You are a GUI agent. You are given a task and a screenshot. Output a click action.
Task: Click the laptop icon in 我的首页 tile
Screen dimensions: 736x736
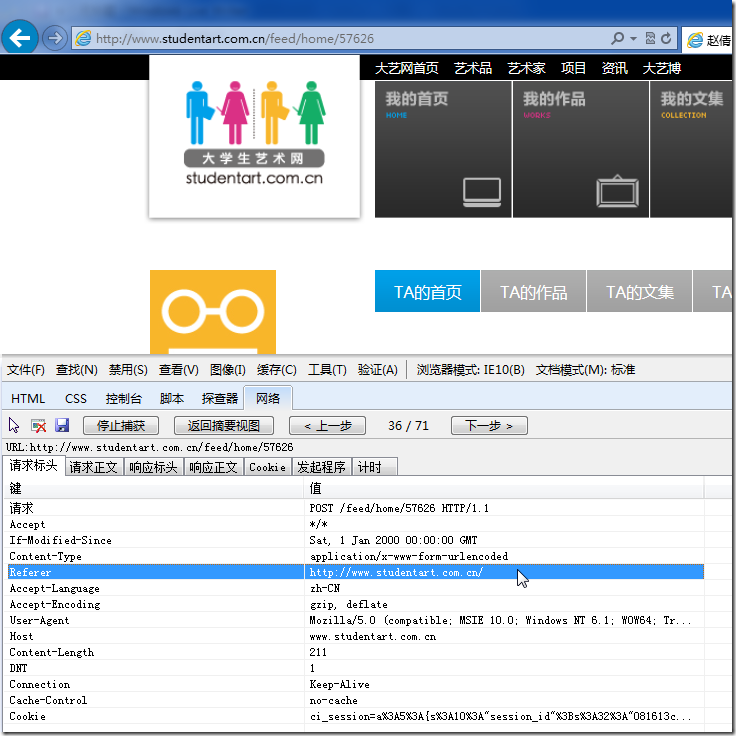click(482, 192)
